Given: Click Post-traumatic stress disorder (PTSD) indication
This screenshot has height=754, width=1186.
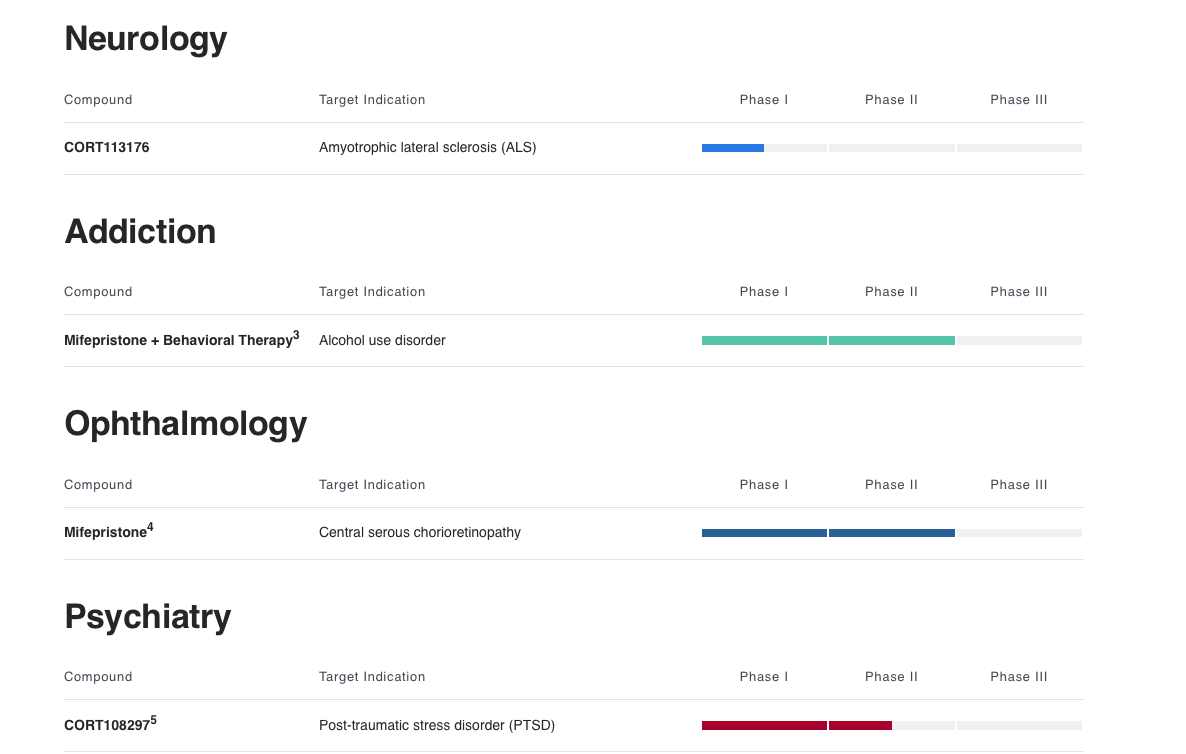Looking at the screenshot, I should [436, 726].
